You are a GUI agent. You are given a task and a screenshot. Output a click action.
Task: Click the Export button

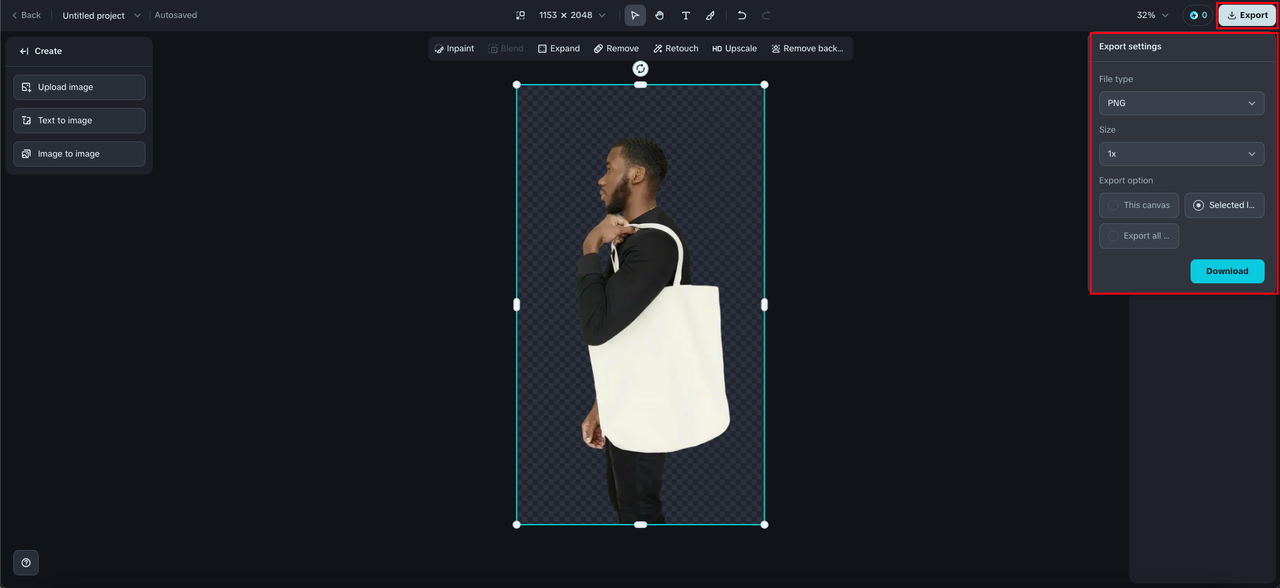pyautogui.click(x=1247, y=15)
